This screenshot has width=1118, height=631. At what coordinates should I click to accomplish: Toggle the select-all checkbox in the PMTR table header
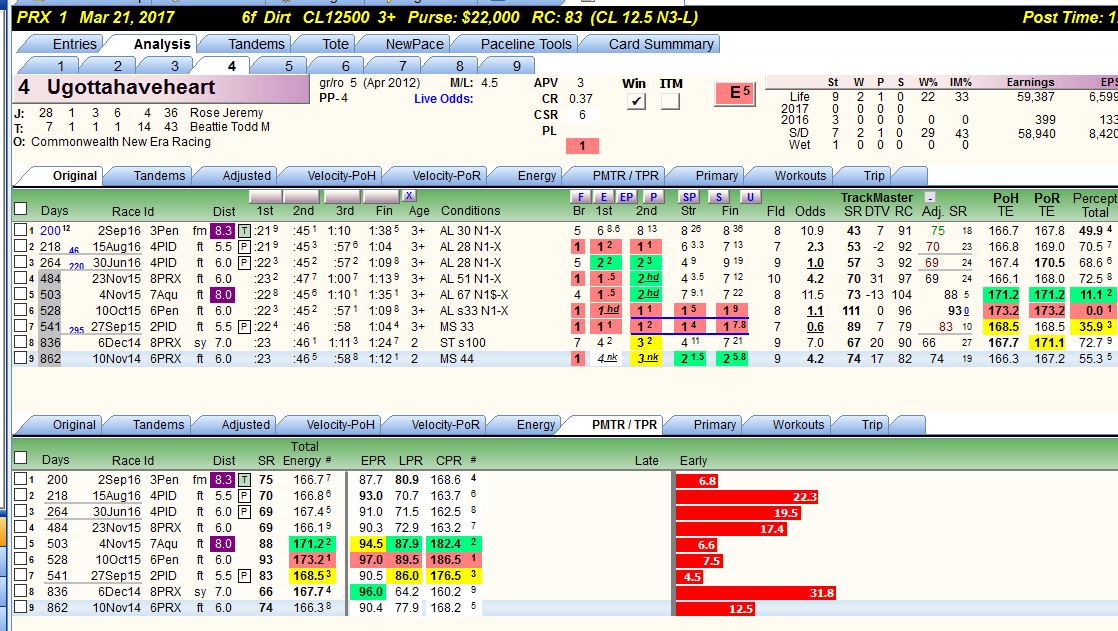click(x=21, y=458)
